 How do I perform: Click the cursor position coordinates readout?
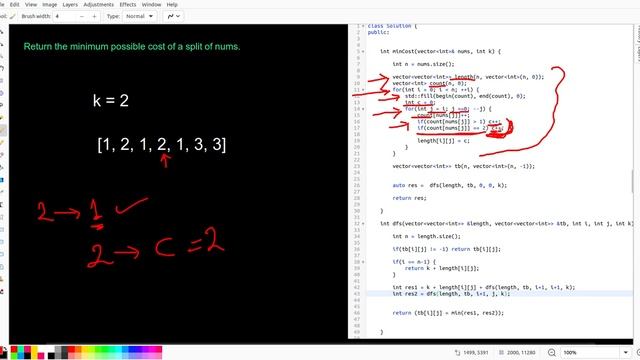coord(476,353)
